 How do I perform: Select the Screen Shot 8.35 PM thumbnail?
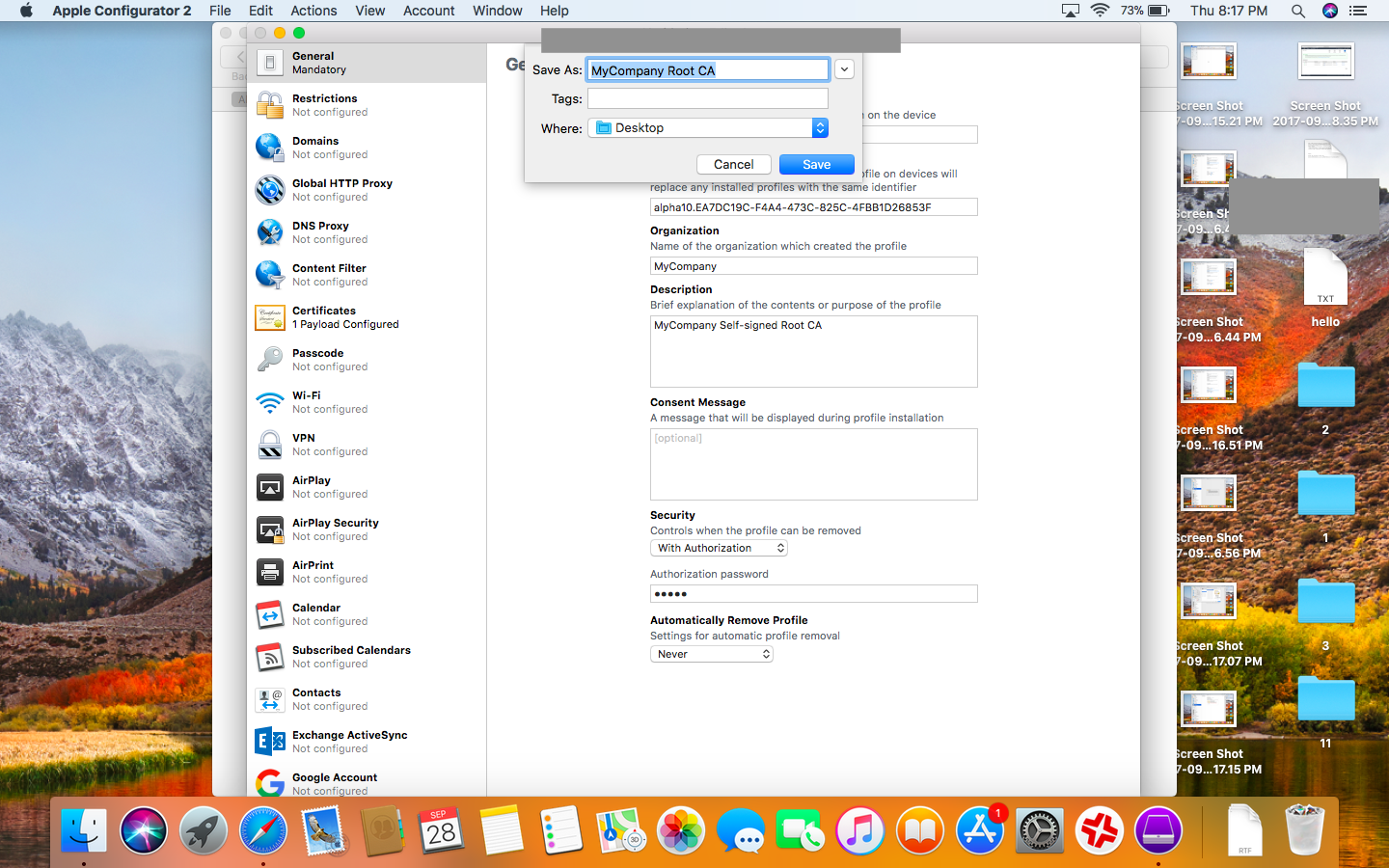pos(1325,62)
